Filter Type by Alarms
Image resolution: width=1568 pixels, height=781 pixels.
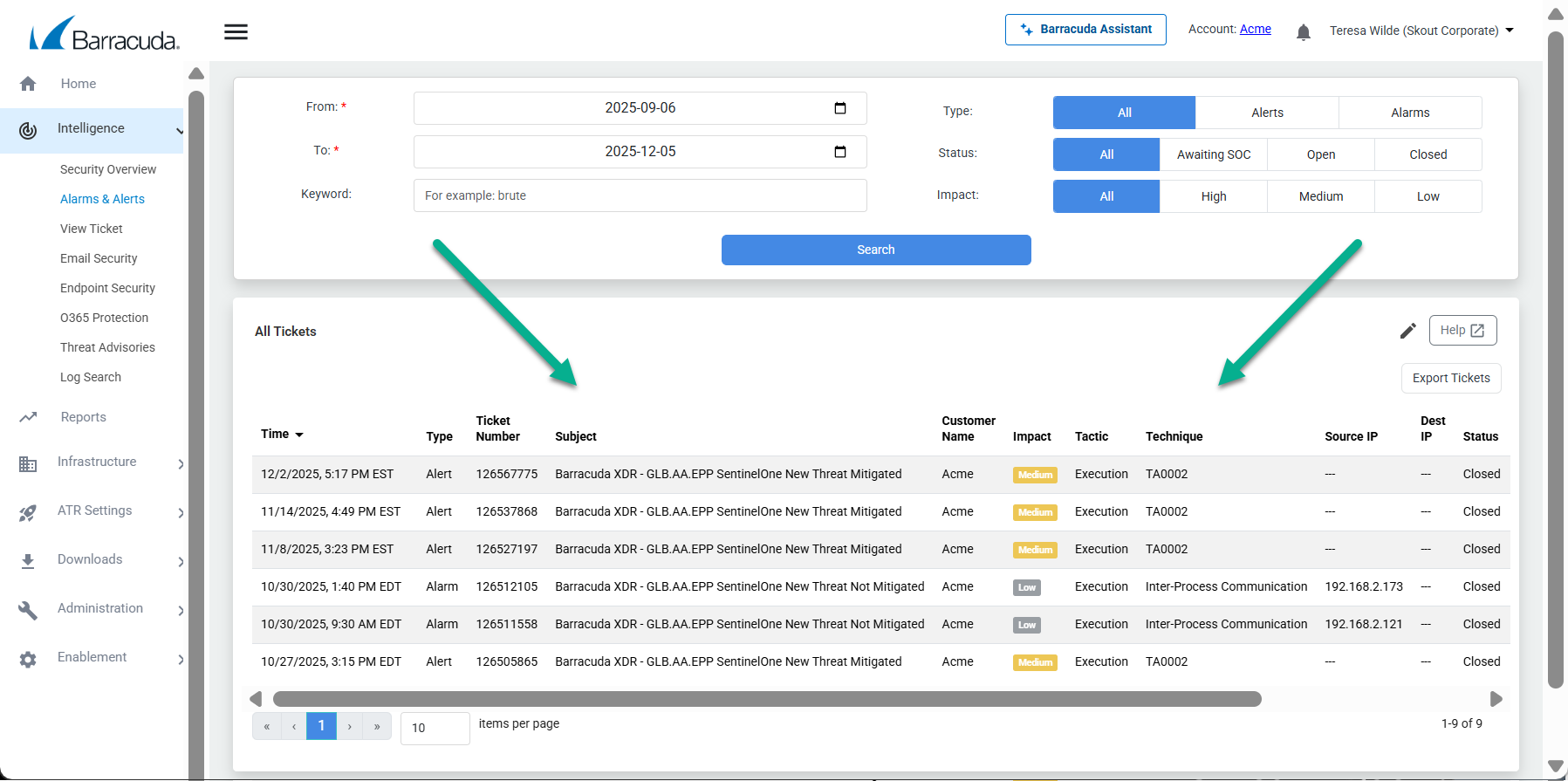pos(1409,113)
